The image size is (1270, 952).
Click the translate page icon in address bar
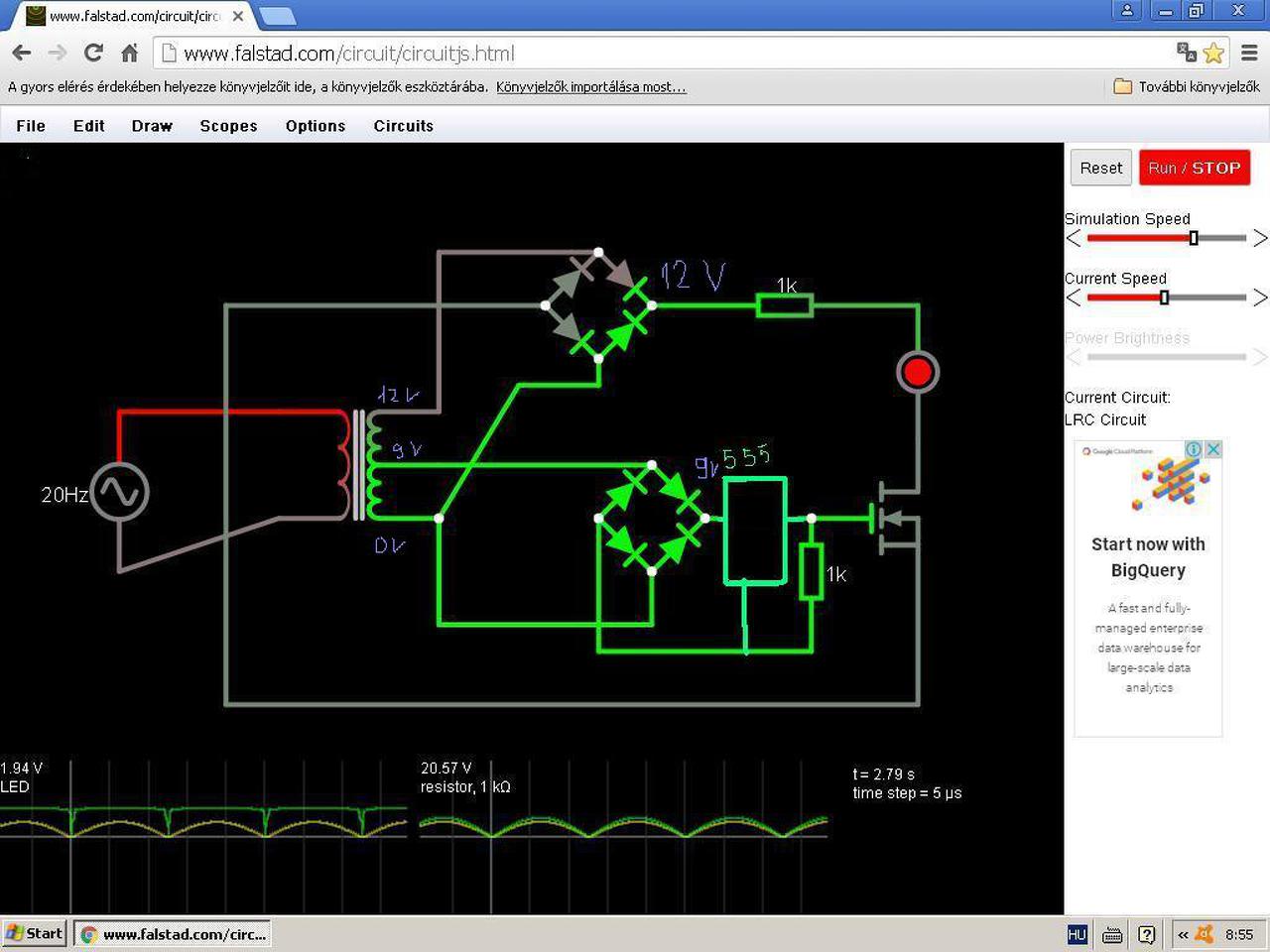[x=1186, y=53]
